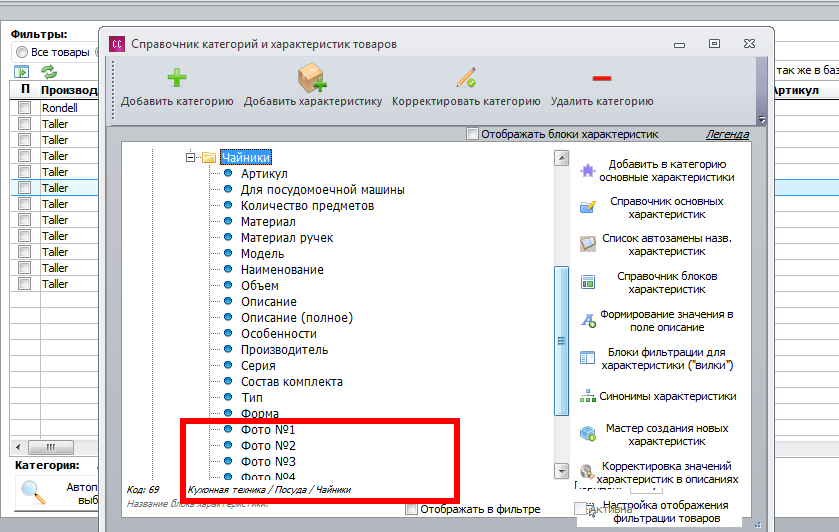Select Состав комплекта in the tree
The height and width of the screenshot is (532, 839).
pos(292,382)
